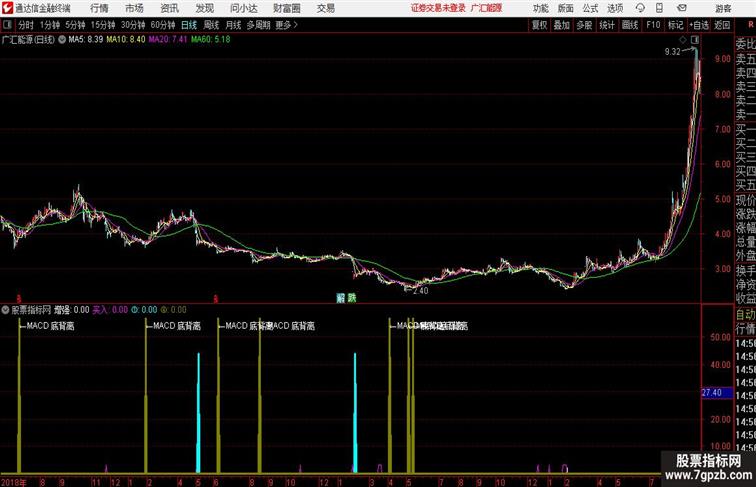Open the 交易 menu

click(325, 8)
